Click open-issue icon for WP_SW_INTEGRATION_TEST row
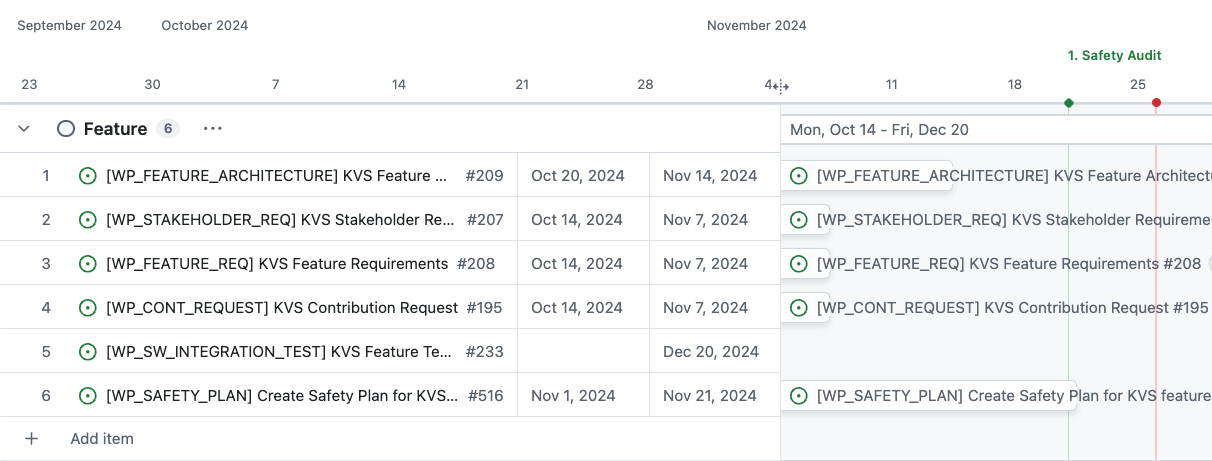The width and height of the screenshot is (1212, 461). pos(88,352)
